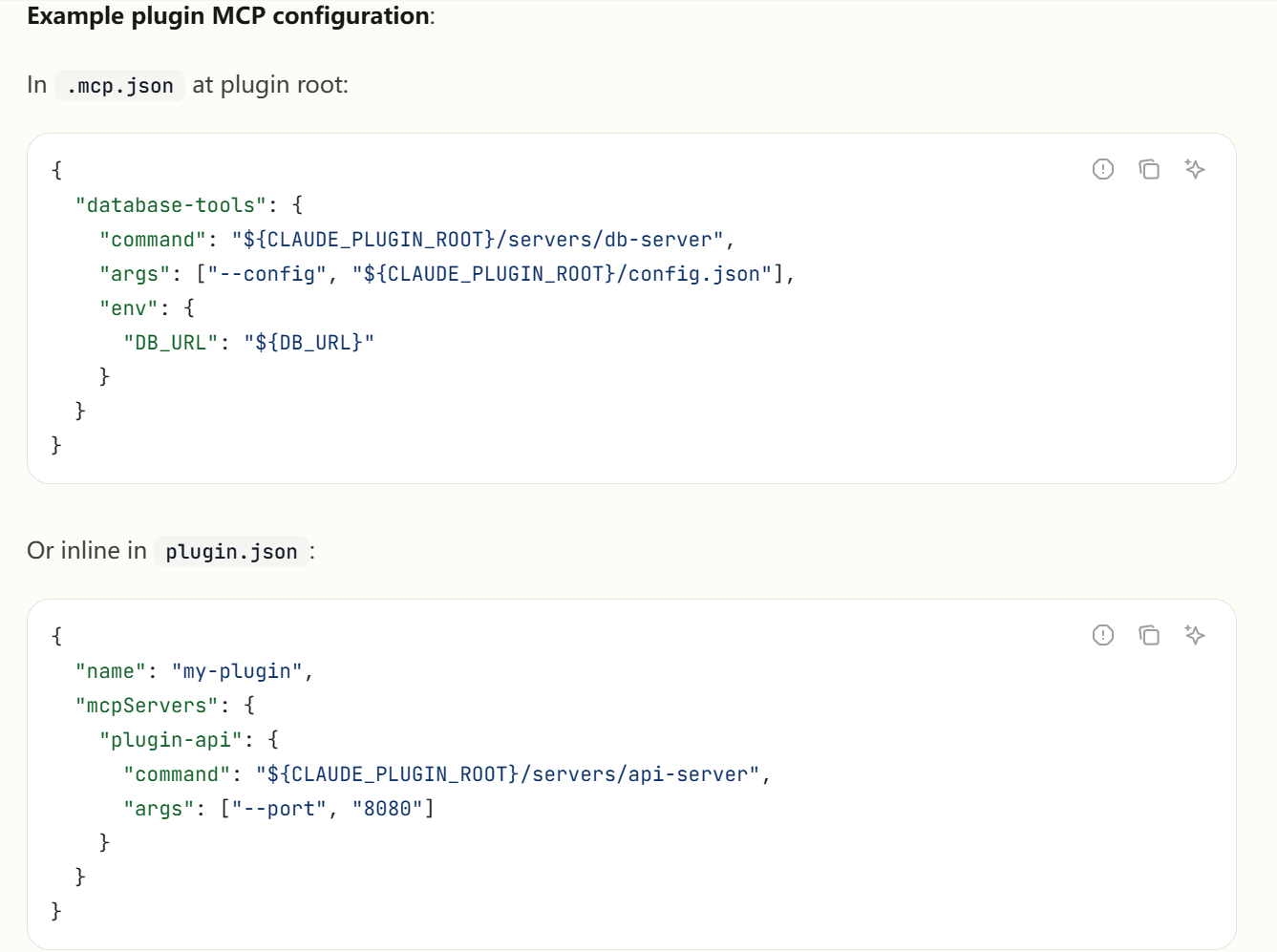1277x952 pixels.
Task: Report an issue with the my-plugin code block
Action: pos(1103,635)
